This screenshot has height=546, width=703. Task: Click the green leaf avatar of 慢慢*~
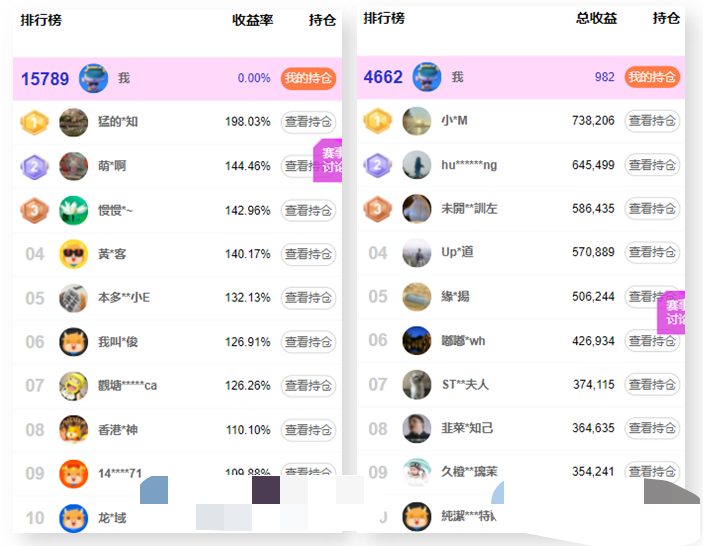[x=73, y=210]
